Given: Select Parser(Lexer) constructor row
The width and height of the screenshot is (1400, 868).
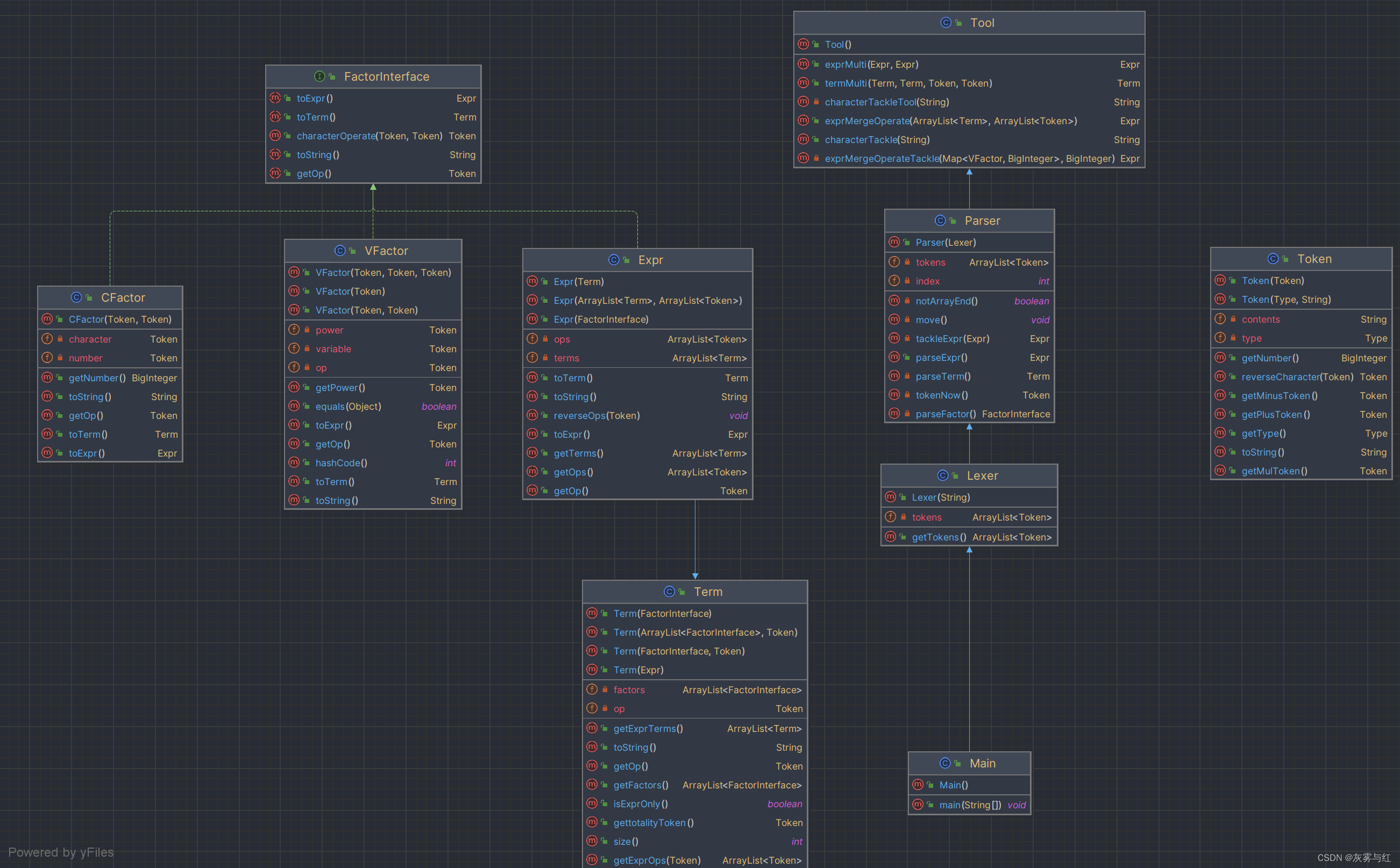Looking at the screenshot, I should click(x=969, y=242).
